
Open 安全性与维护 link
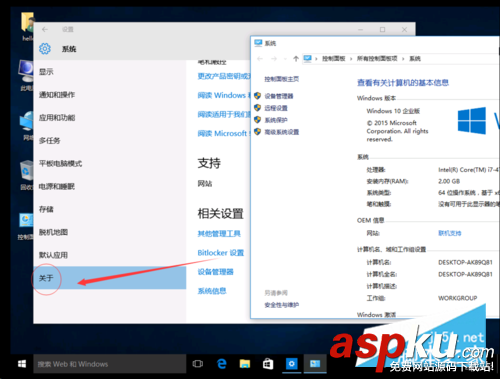pyautogui.click(x=282, y=305)
